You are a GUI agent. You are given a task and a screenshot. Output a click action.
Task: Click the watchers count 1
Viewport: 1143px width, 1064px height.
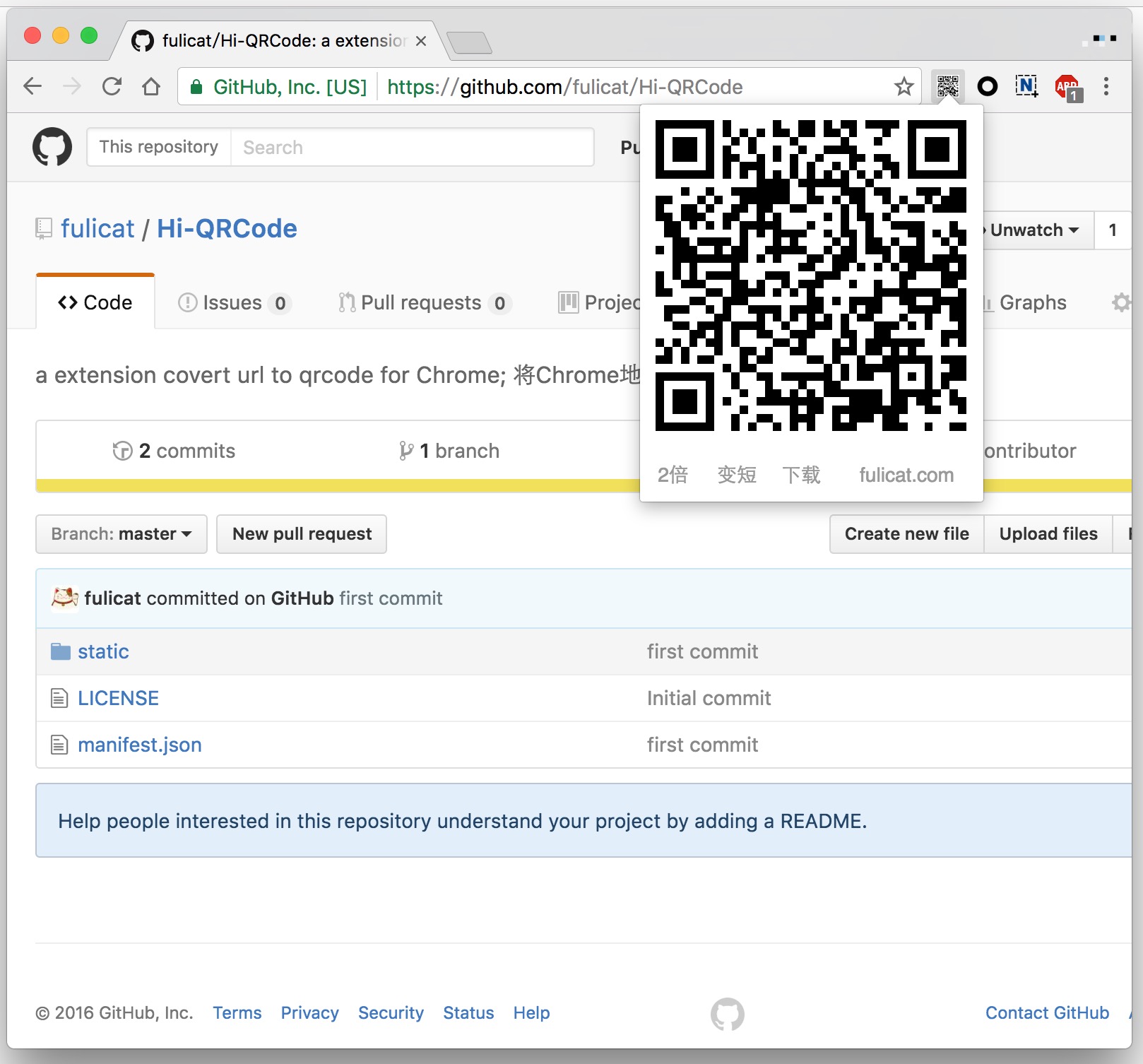pos(1113,230)
